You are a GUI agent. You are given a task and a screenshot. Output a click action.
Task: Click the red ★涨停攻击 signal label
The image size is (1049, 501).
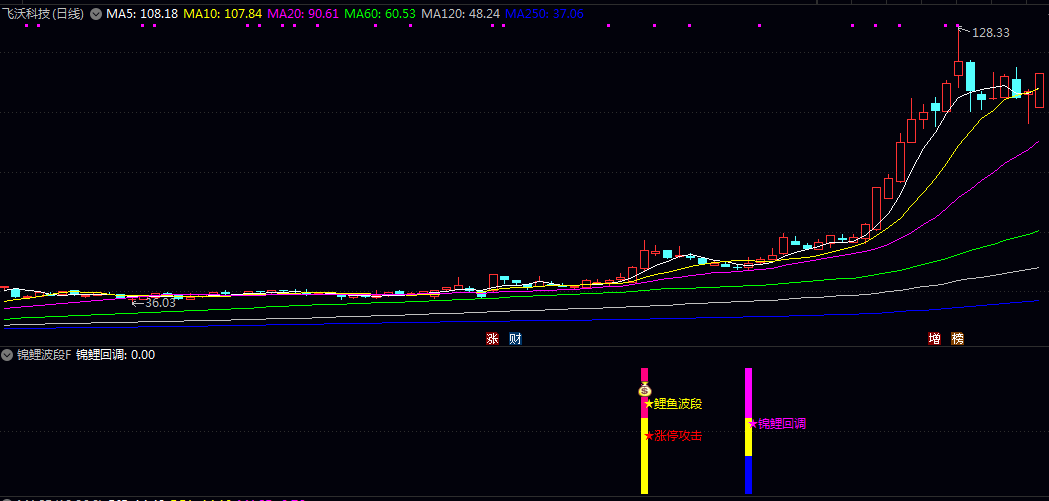tap(673, 435)
